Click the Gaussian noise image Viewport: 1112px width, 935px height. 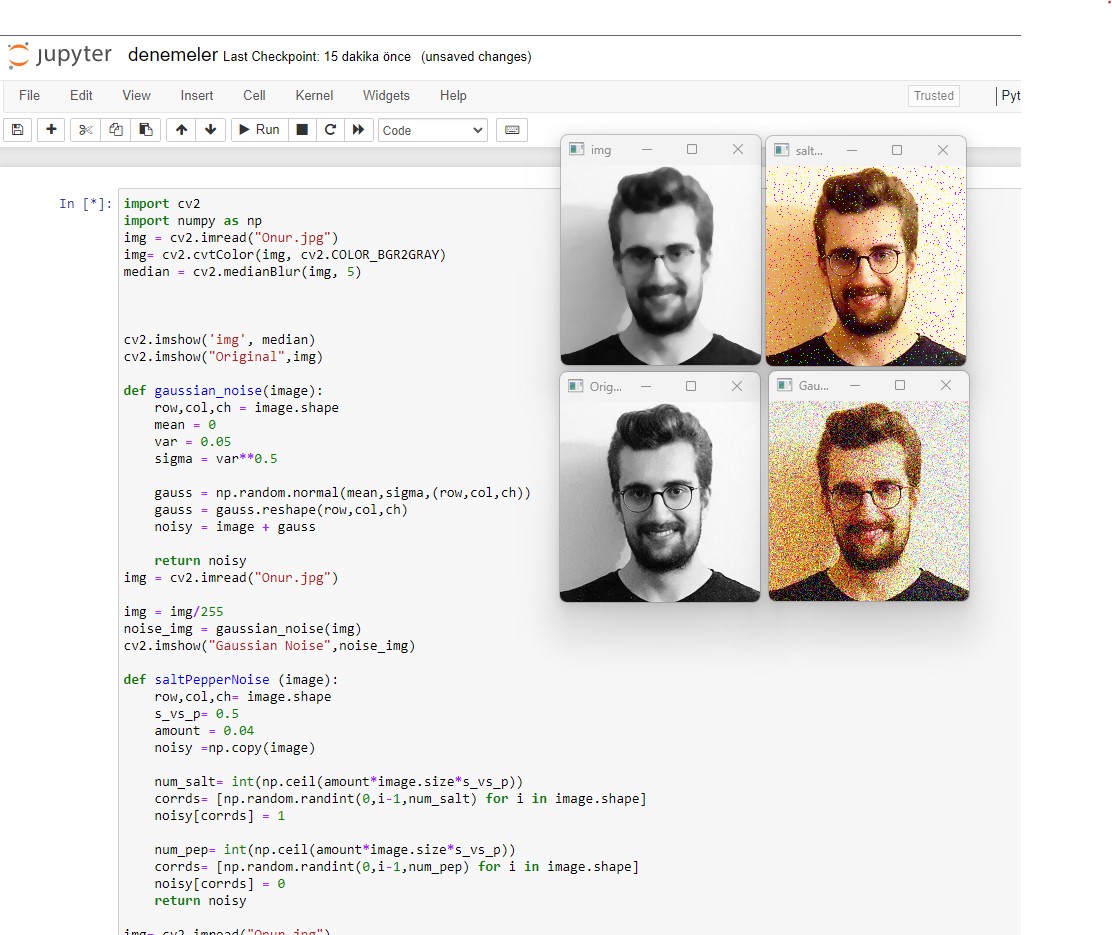pyautogui.click(x=869, y=500)
